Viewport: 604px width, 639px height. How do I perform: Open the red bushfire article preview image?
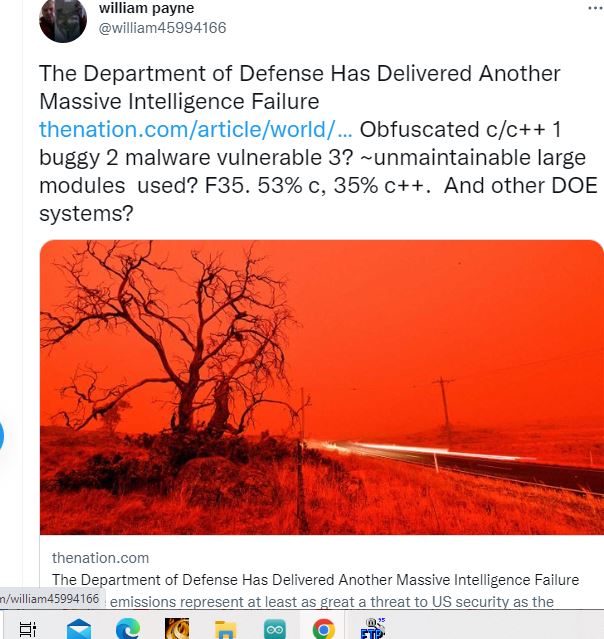[322, 387]
